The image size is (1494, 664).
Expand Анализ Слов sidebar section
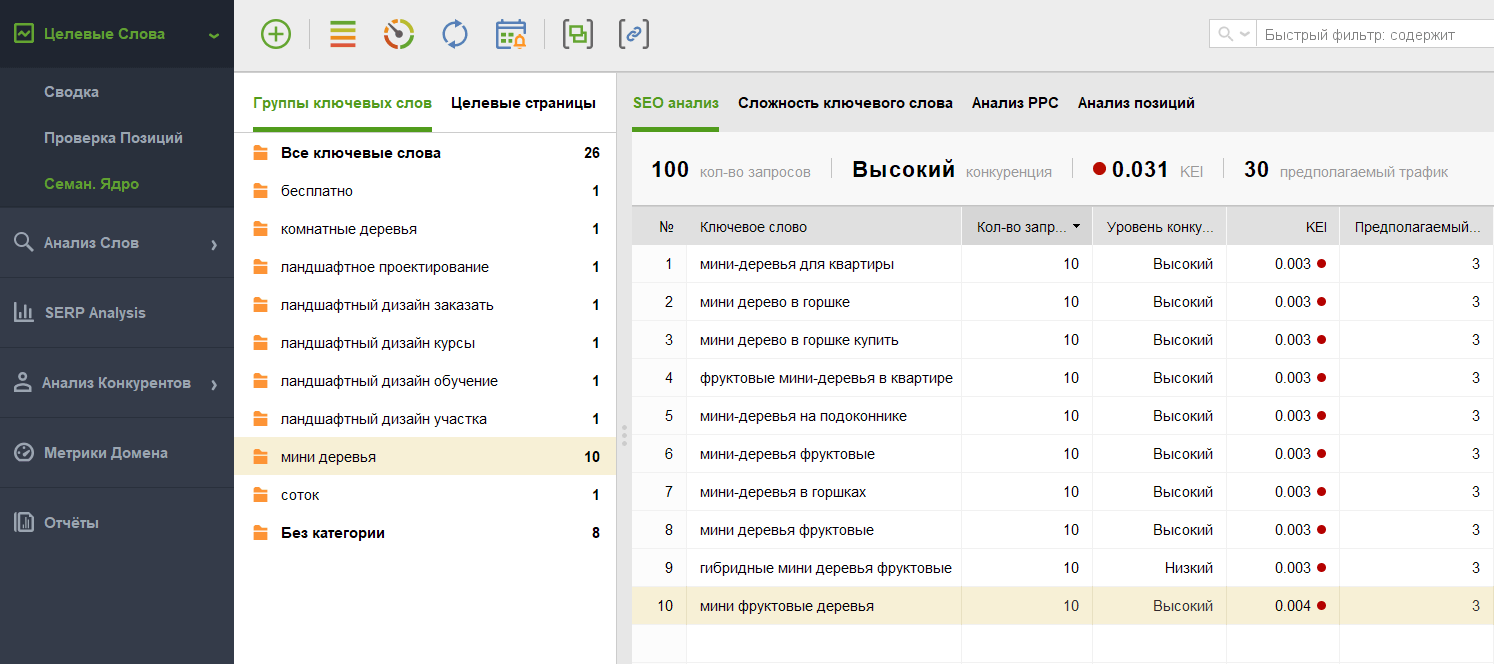coord(117,243)
